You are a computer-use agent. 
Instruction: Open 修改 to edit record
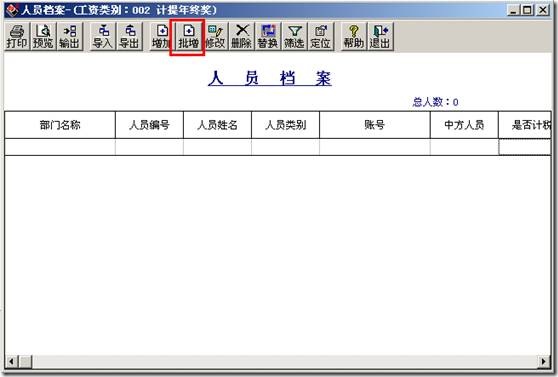point(215,36)
